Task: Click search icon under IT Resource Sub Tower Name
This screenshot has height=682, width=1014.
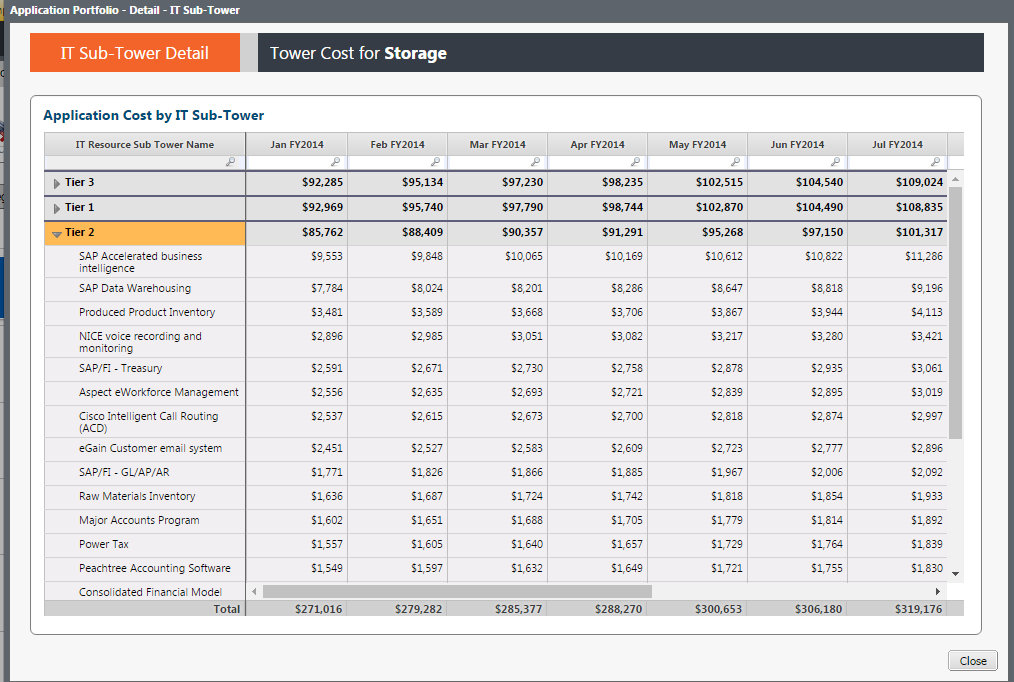Action: (231, 162)
